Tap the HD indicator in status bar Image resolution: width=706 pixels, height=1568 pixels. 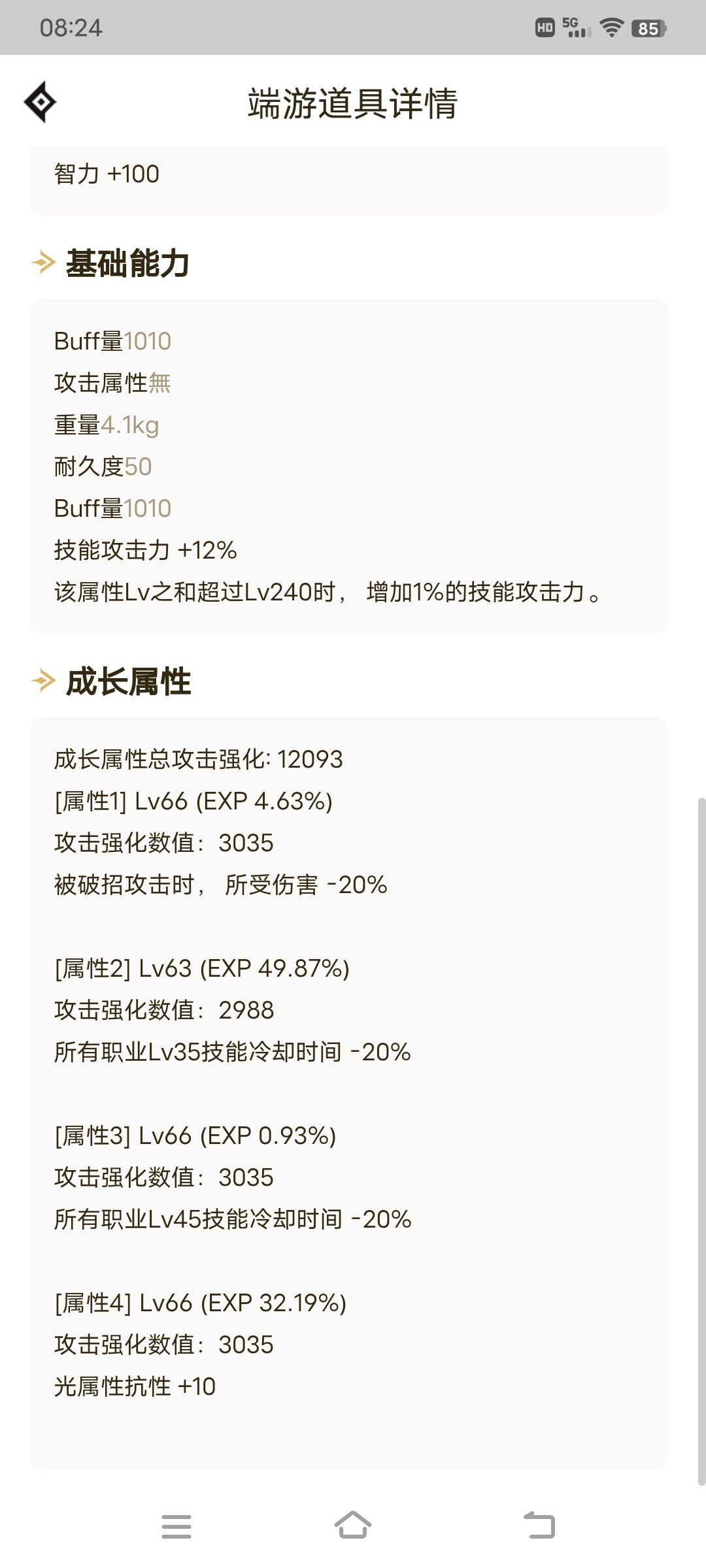click(x=545, y=27)
